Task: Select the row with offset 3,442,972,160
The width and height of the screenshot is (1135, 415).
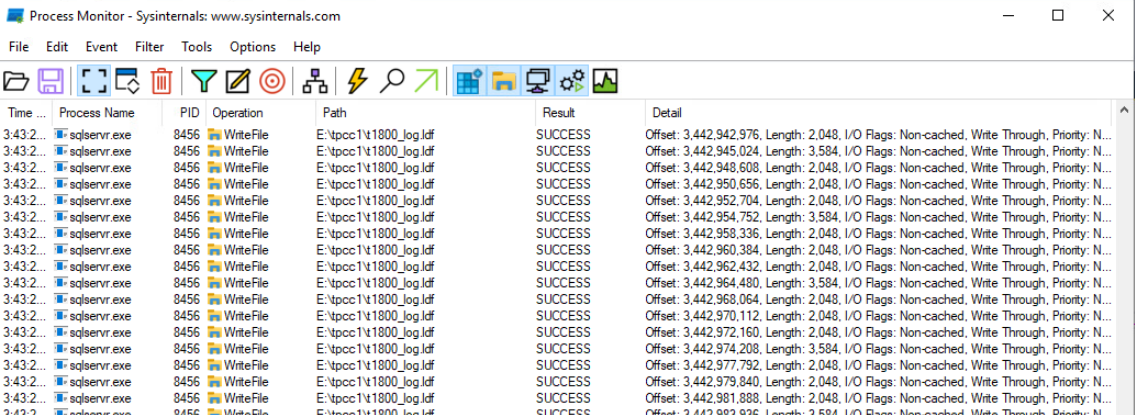Action: (x=557, y=332)
